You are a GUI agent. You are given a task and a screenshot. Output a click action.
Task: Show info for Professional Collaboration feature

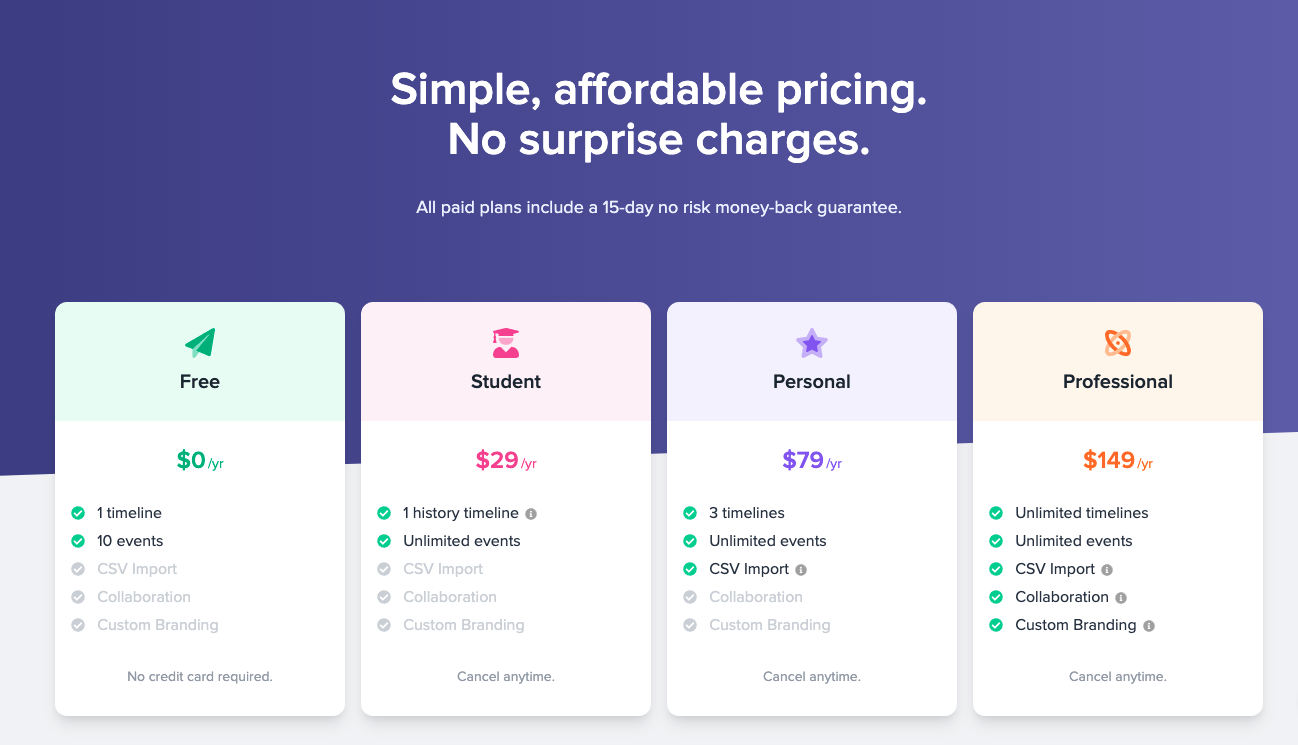pos(1121,598)
